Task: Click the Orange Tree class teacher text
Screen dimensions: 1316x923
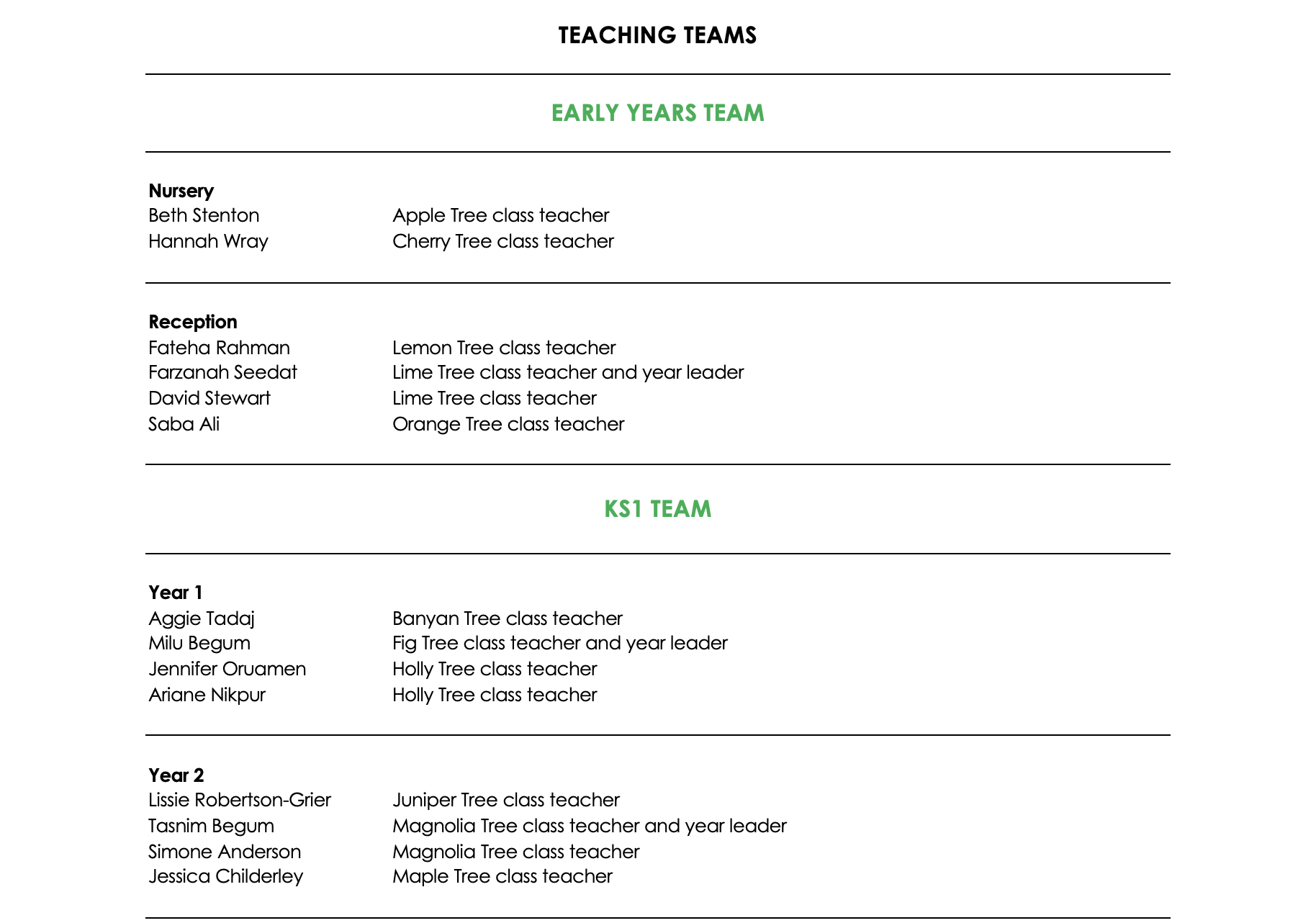Action: [508, 424]
